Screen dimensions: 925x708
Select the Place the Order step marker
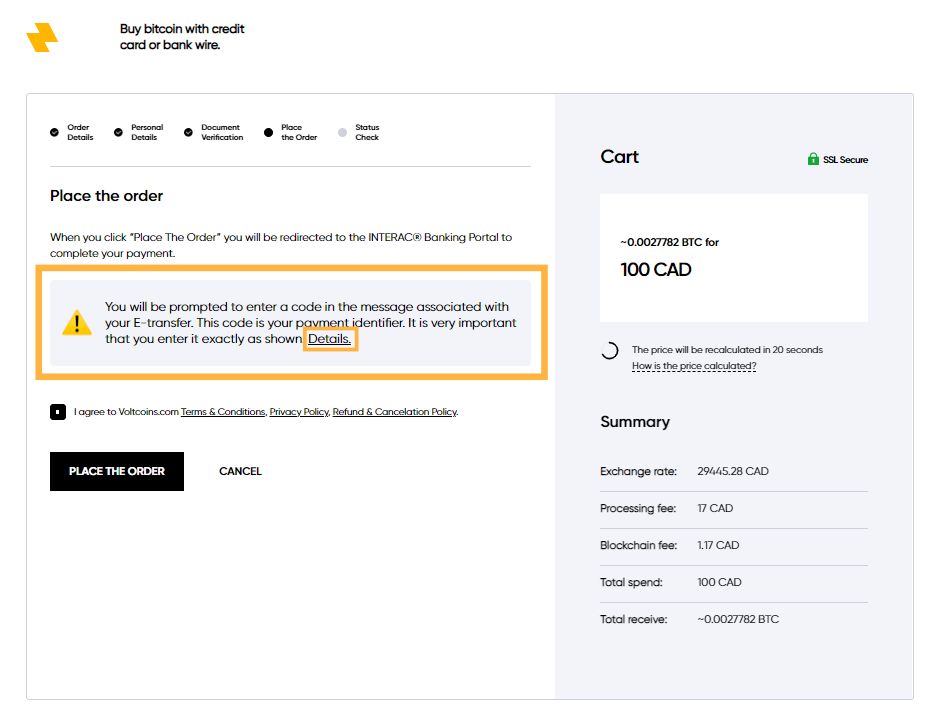[x=268, y=132]
